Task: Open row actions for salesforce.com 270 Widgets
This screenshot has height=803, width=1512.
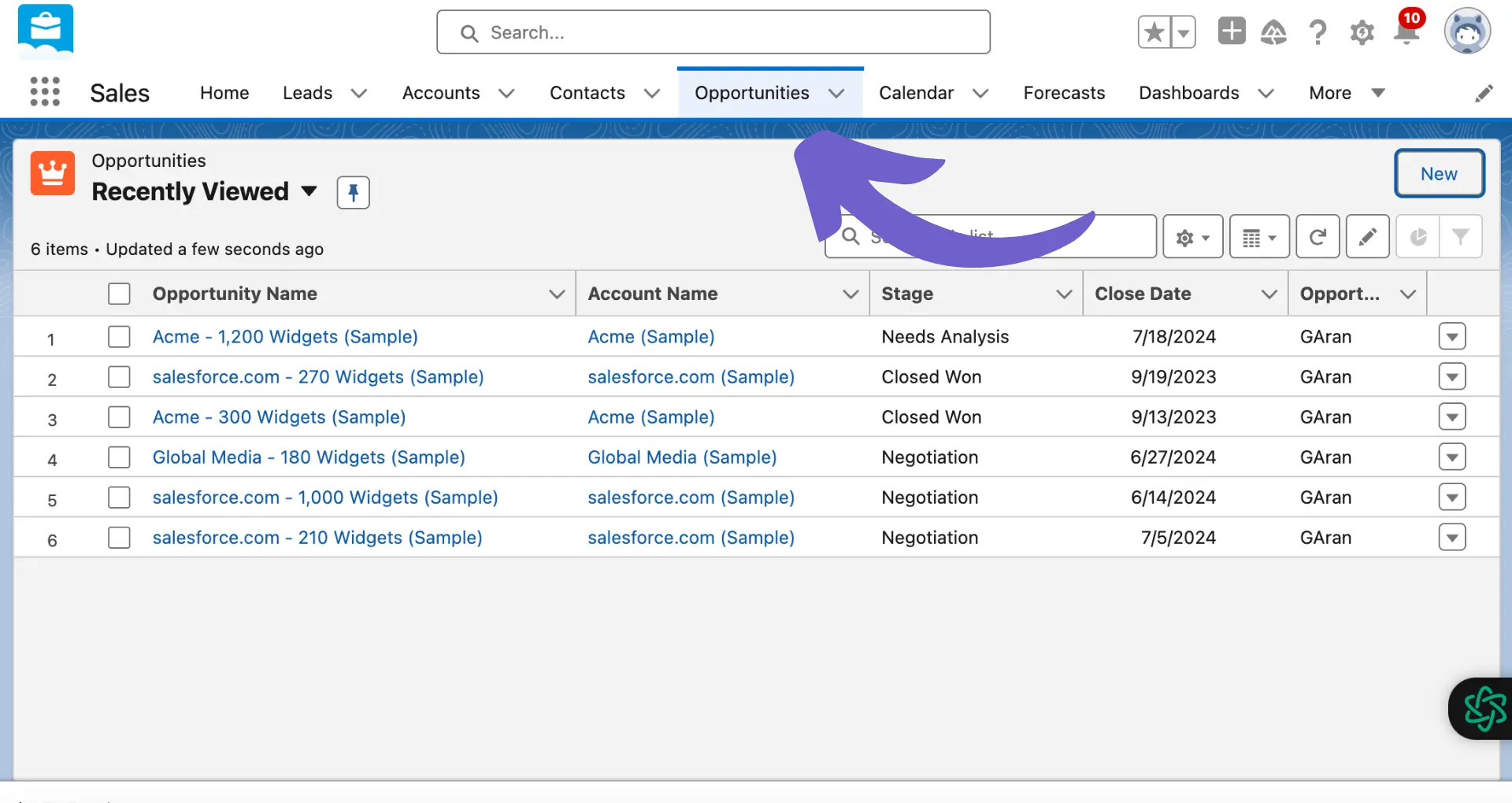Action: pos(1451,377)
